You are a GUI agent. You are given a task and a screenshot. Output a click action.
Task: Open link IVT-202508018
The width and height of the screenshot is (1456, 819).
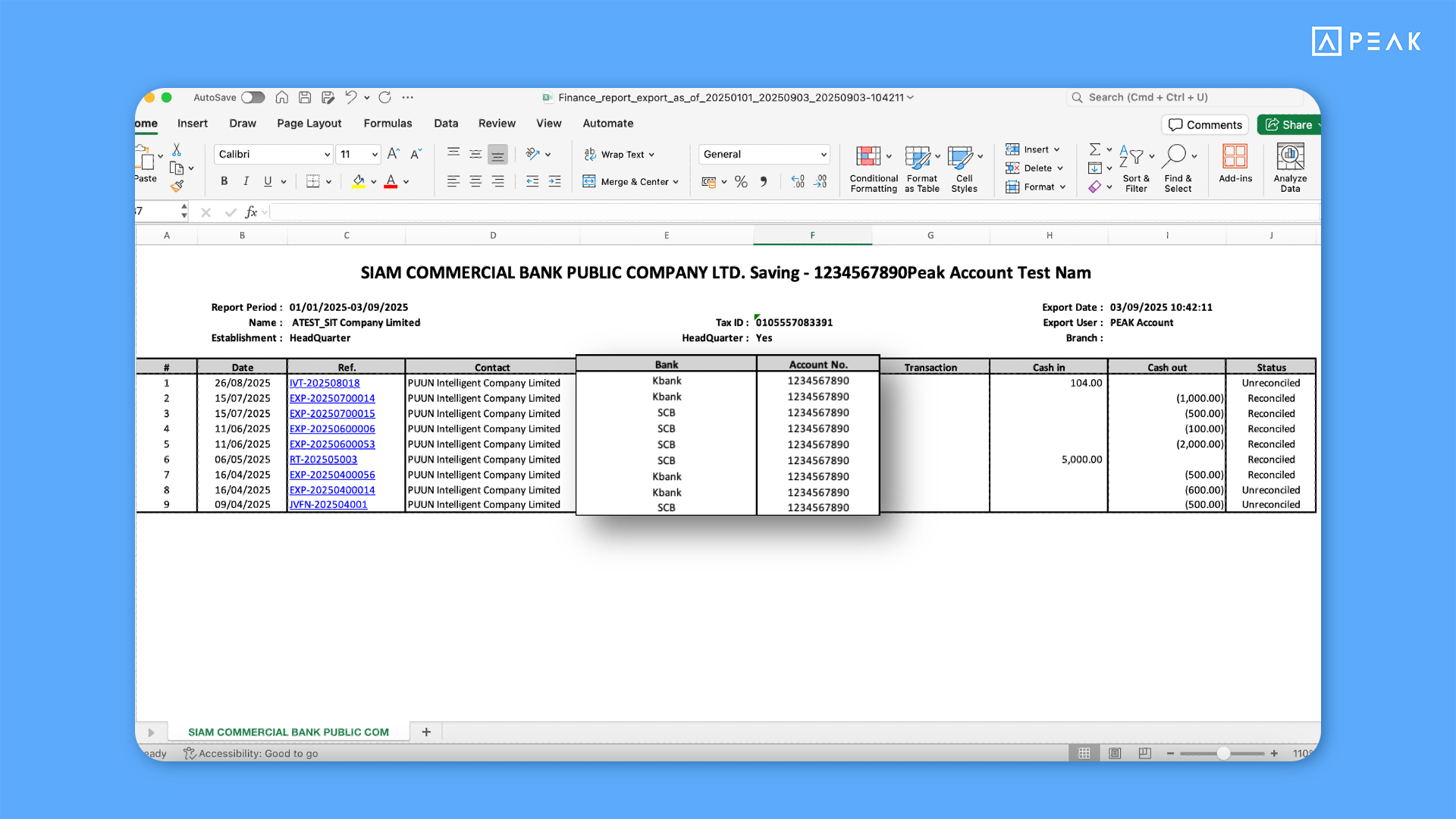[325, 383]
